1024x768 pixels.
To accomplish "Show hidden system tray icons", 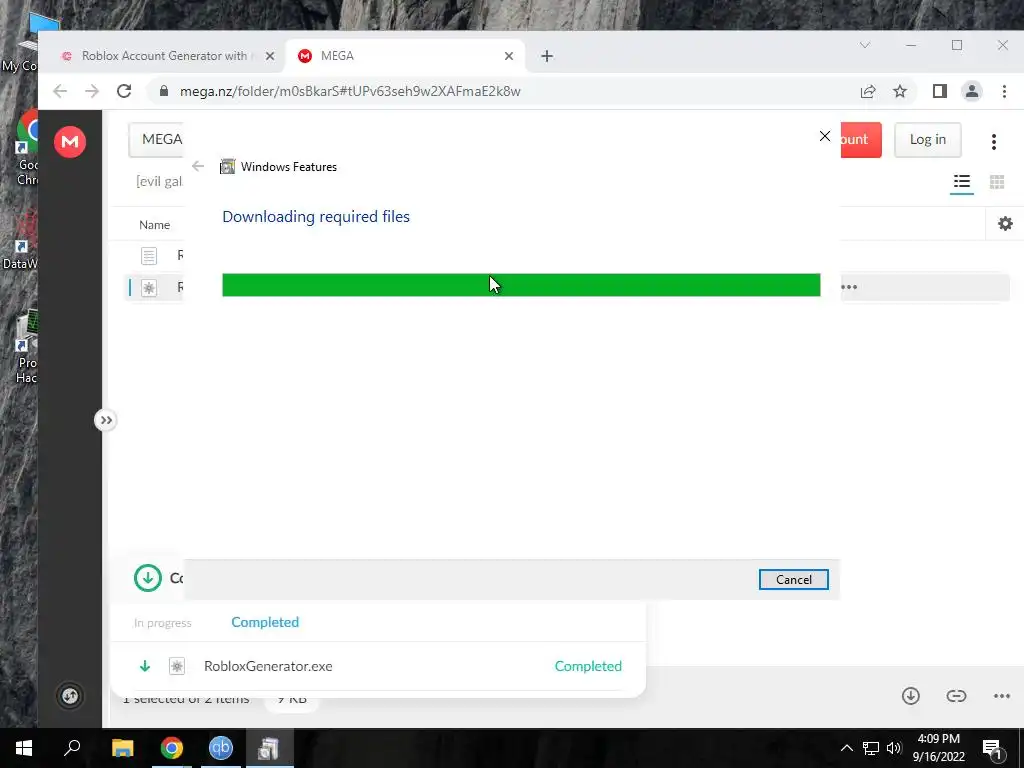I will tap(846, 748).
